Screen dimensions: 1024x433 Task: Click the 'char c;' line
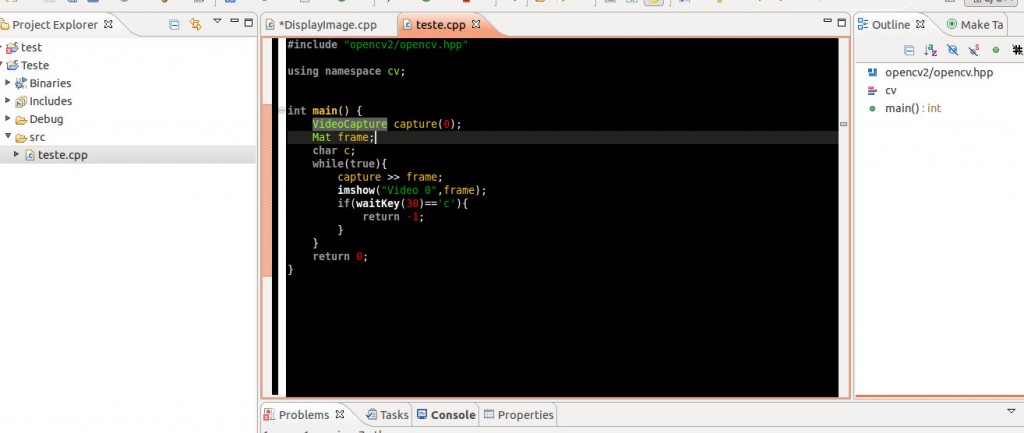334,150
